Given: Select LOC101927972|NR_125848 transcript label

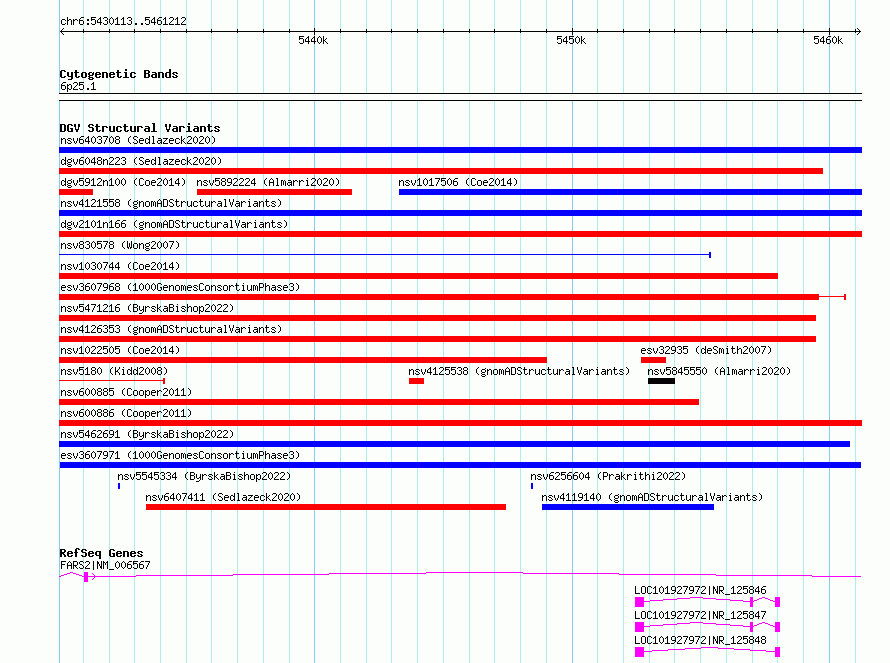Looking at the screenshot, I should click(x=700, y=640).
